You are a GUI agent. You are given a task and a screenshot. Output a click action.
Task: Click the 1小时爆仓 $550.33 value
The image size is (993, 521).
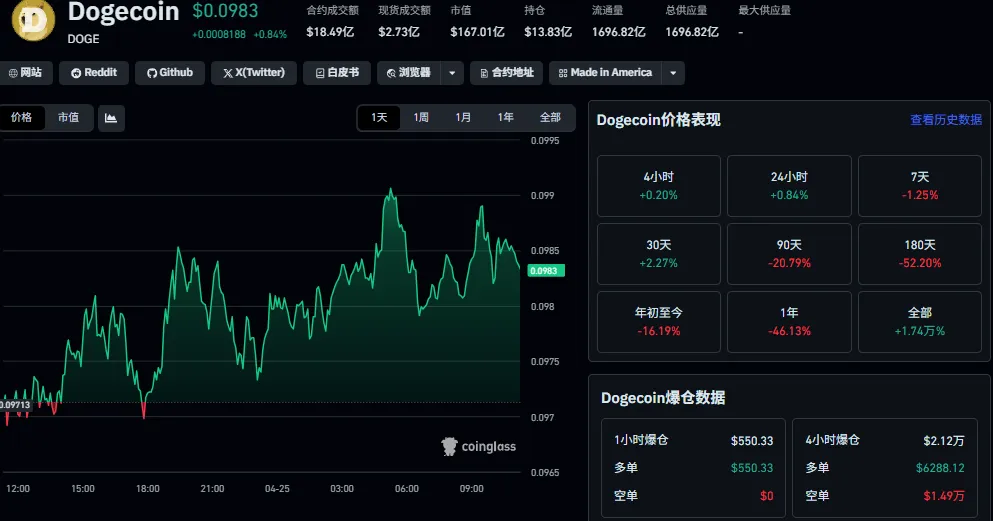pyautogui.click(x=752, y=441)
